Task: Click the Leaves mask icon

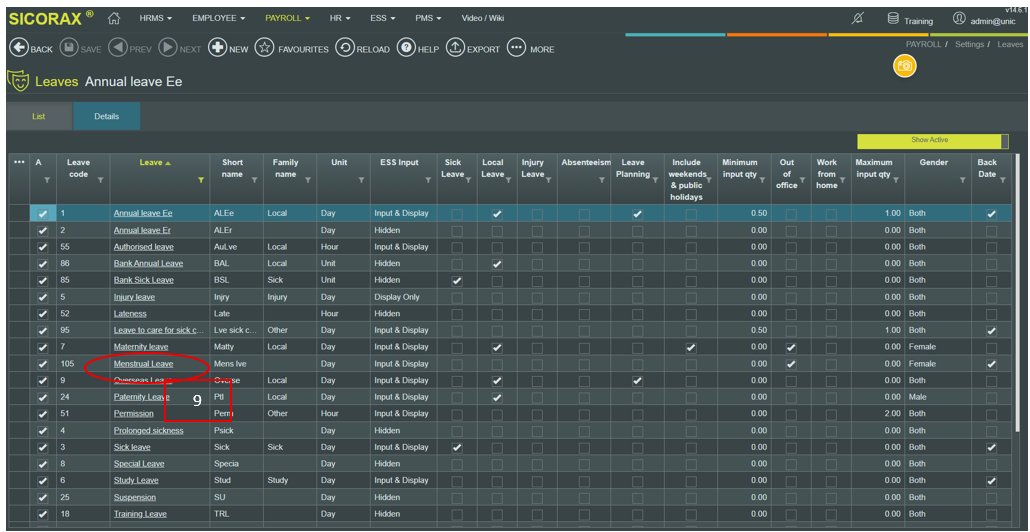Action: pyautogui.click(x=16, y=81)
